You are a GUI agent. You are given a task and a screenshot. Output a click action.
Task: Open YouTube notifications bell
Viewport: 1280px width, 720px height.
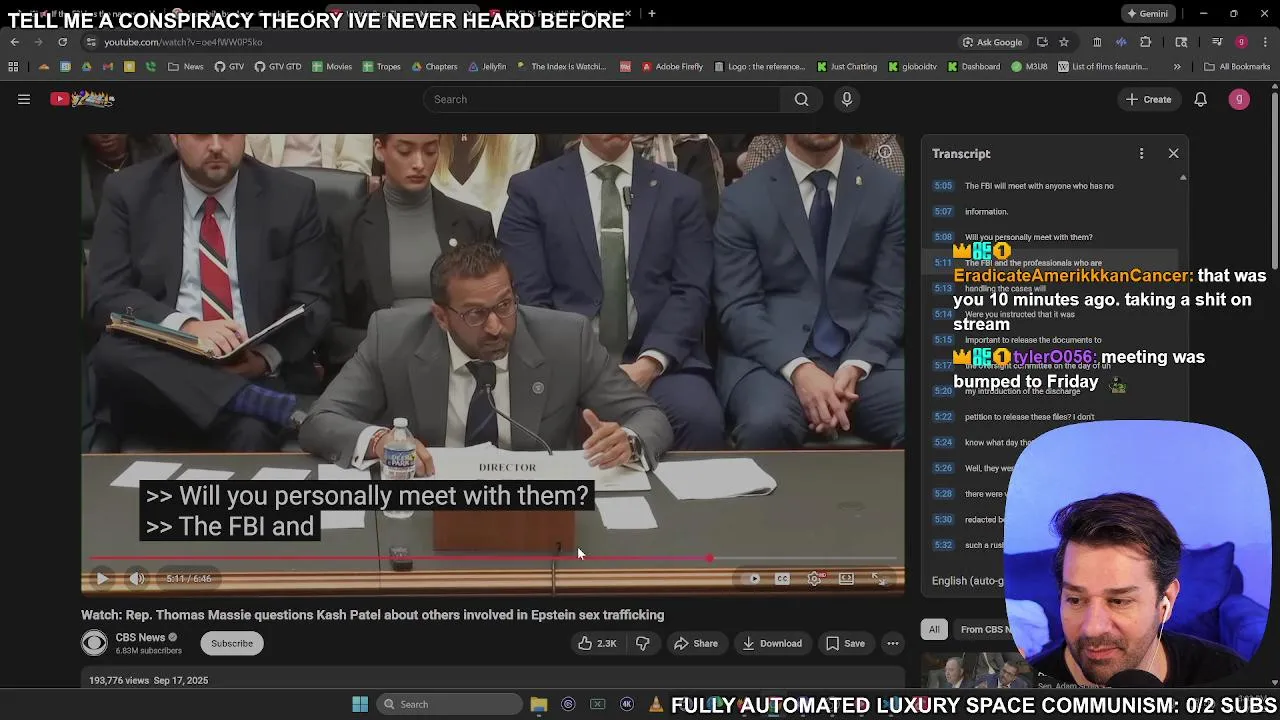(x=1200, y=99)
